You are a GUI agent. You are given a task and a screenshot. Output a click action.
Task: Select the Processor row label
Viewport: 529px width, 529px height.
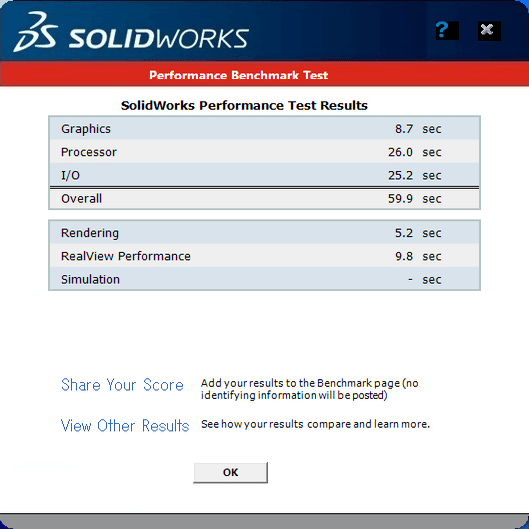(x=89, y=152)
